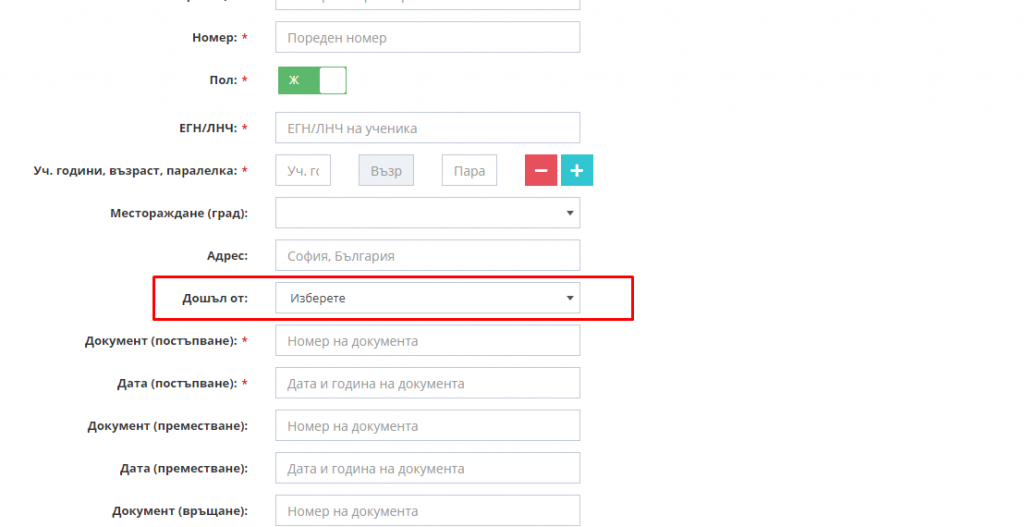Select the Уч. години small field
This screenshot has height=527, width=1024.
click(303, 170)
